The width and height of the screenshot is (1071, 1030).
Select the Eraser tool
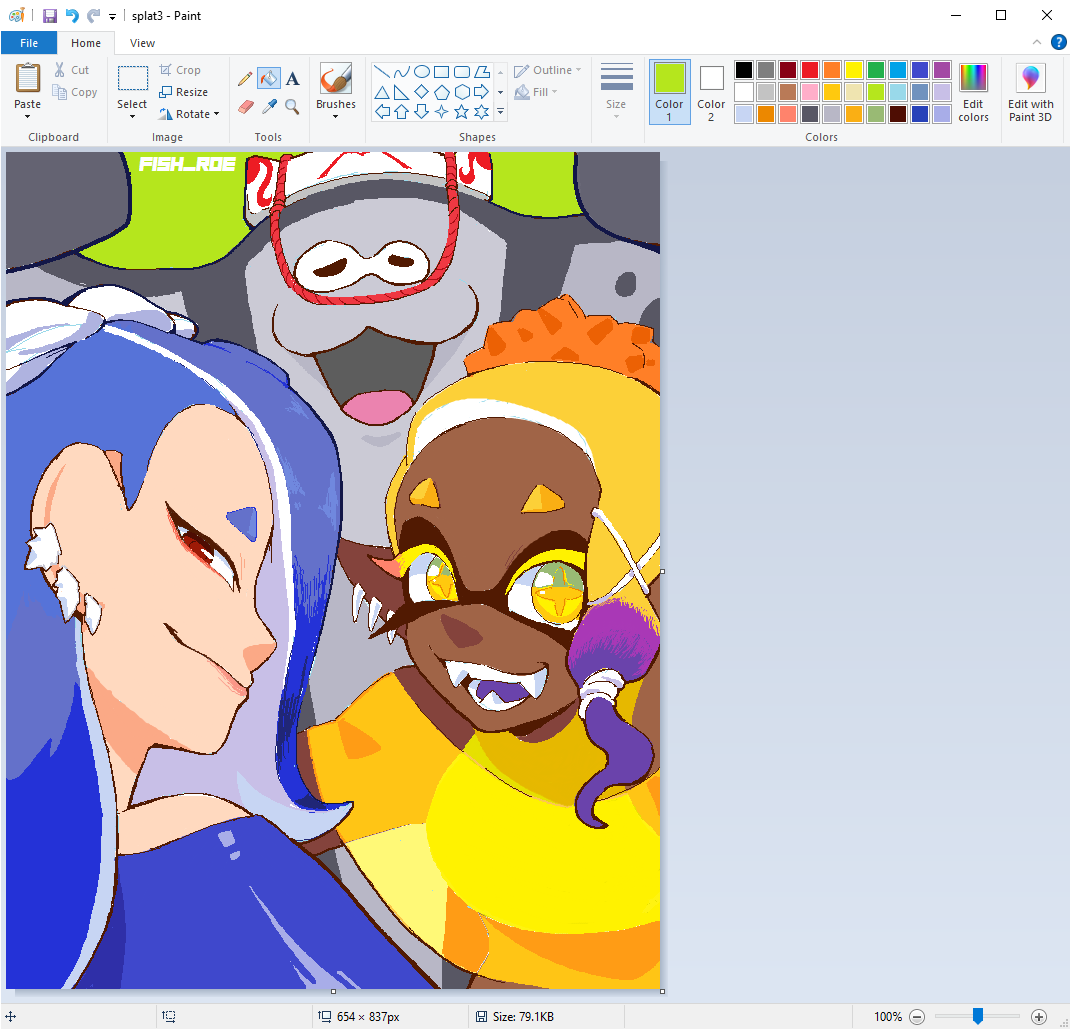pyautogui.click(x=245, y=107)
